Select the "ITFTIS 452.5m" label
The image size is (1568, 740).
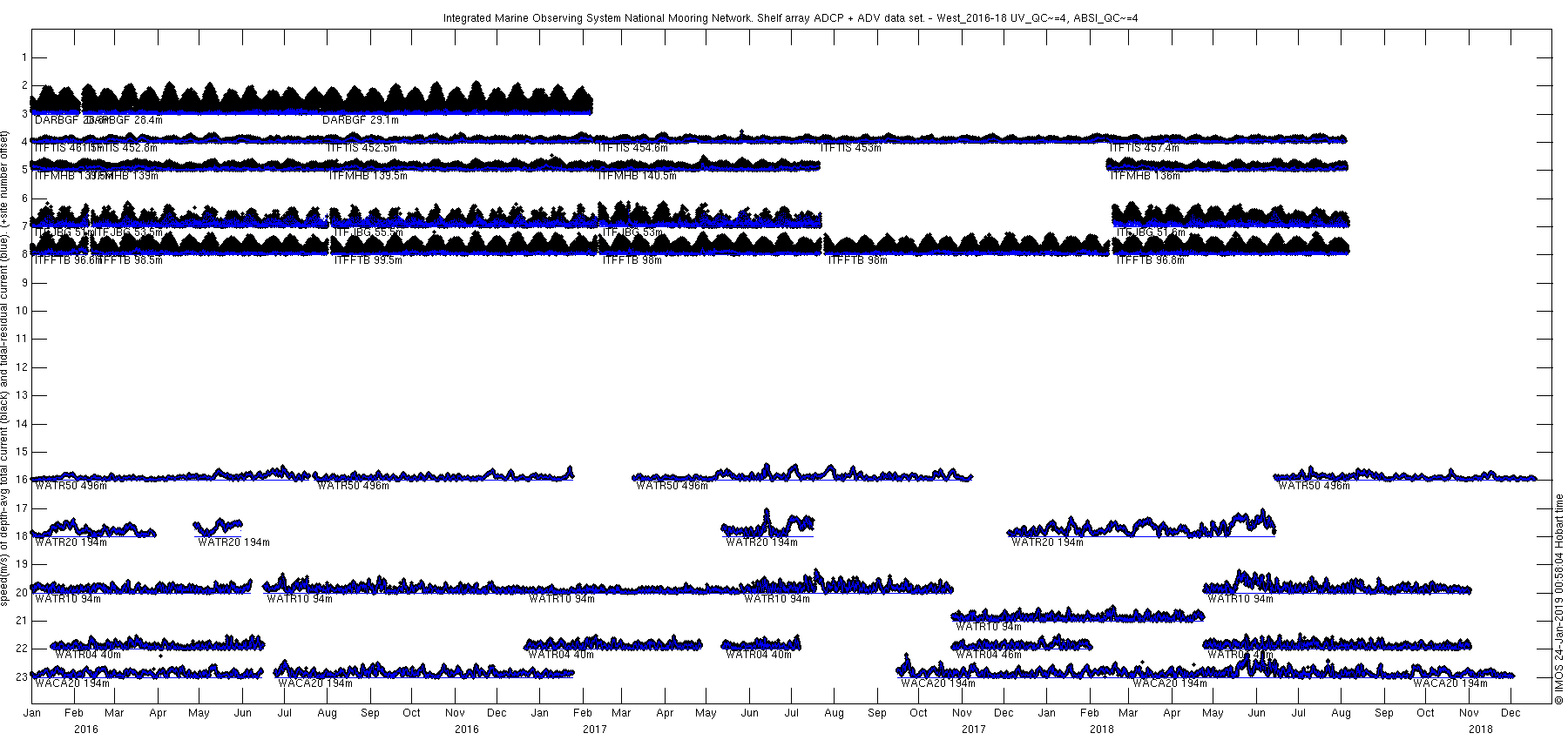click(362, 148)
